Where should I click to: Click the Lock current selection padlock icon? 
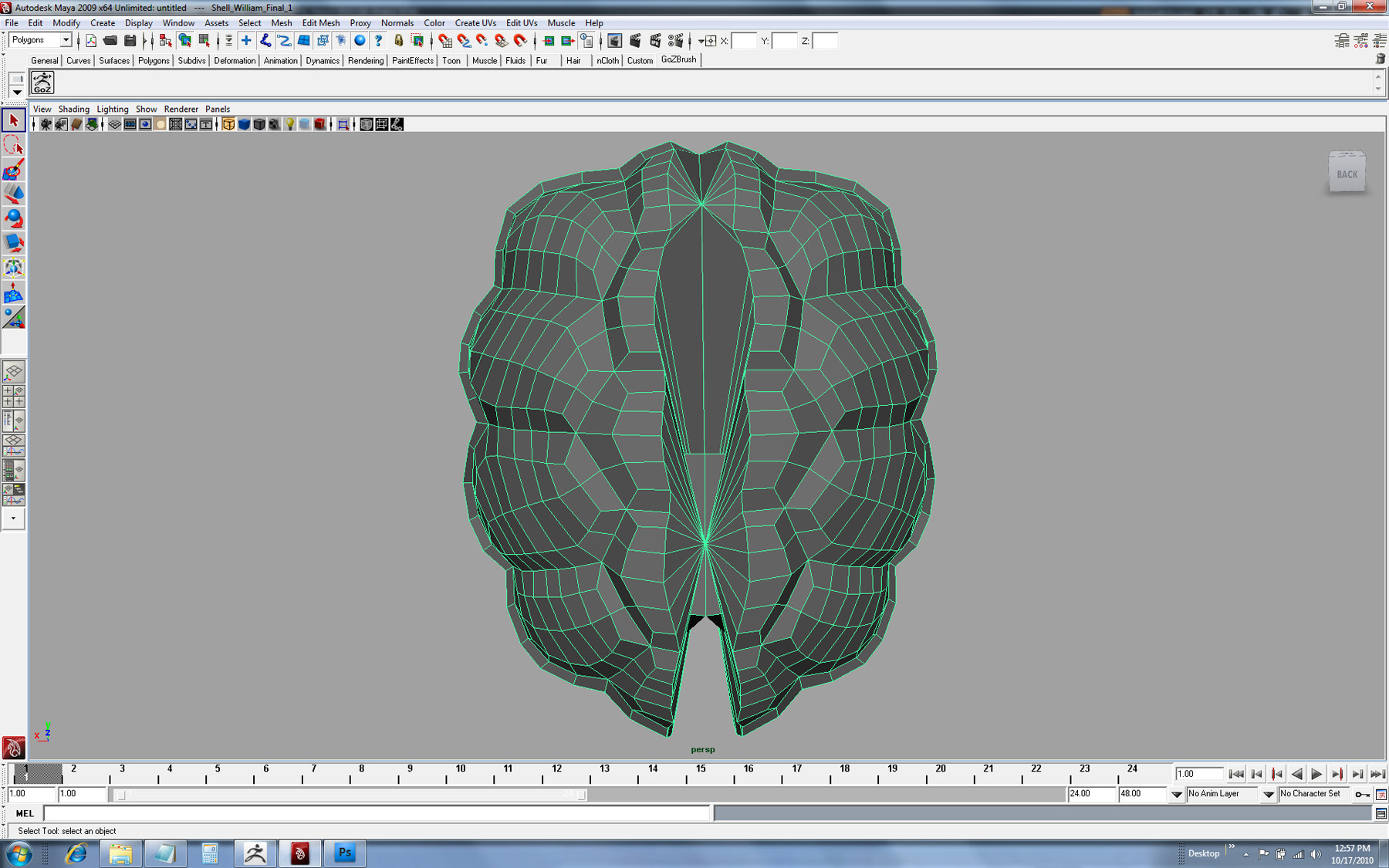398,41
